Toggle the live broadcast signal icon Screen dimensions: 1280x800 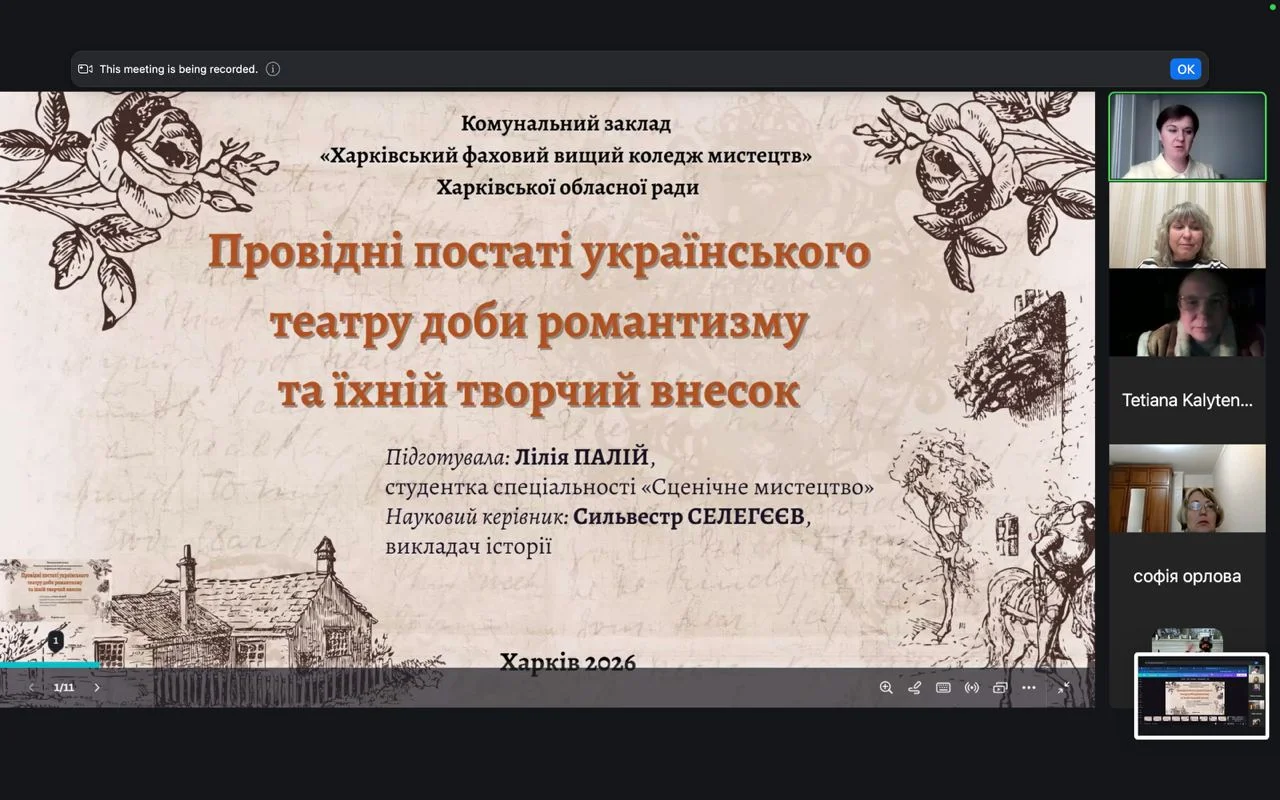point(971,688)
